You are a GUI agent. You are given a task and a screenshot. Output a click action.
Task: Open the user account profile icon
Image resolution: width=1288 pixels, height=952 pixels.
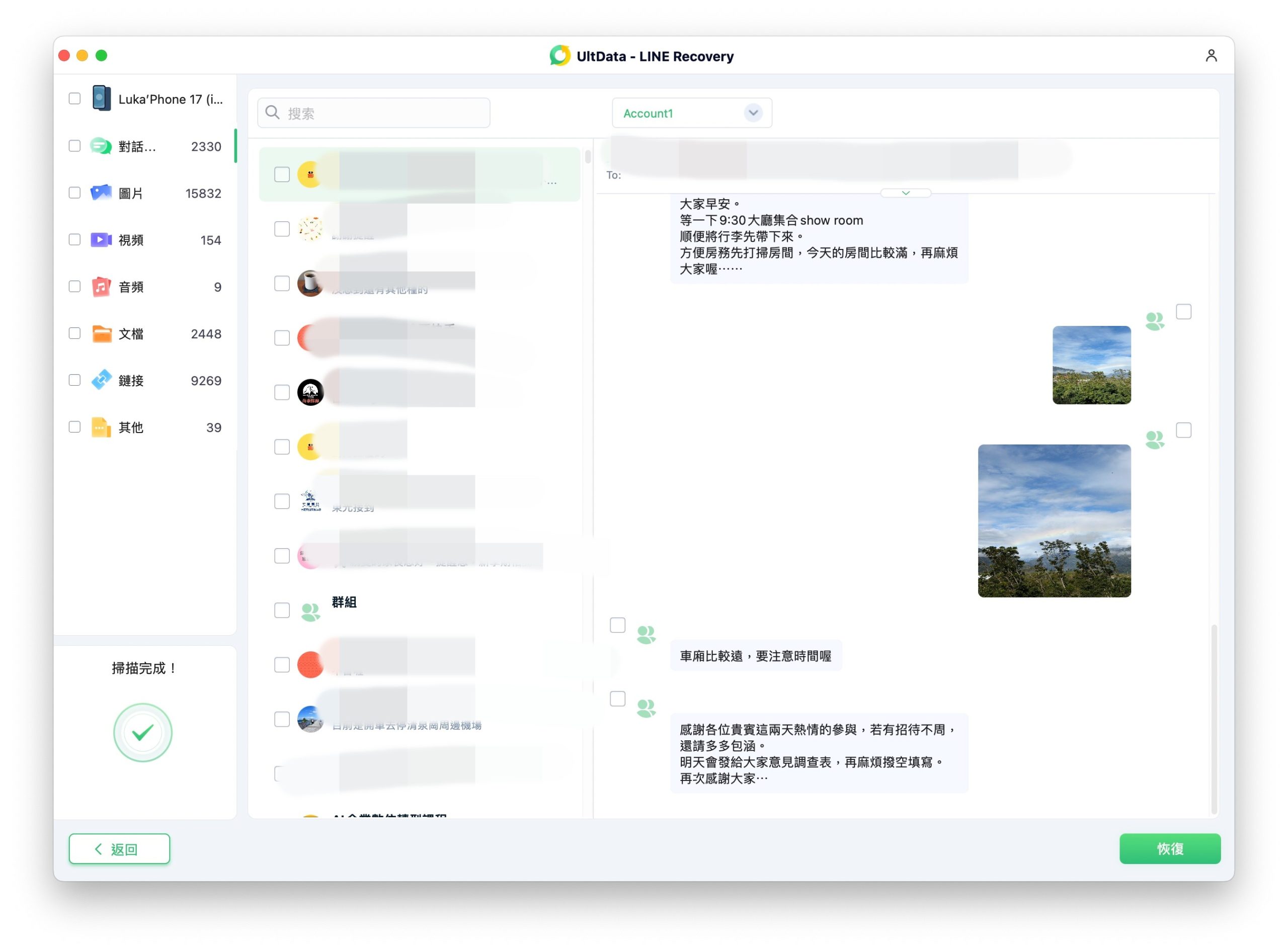(1211, 55)
